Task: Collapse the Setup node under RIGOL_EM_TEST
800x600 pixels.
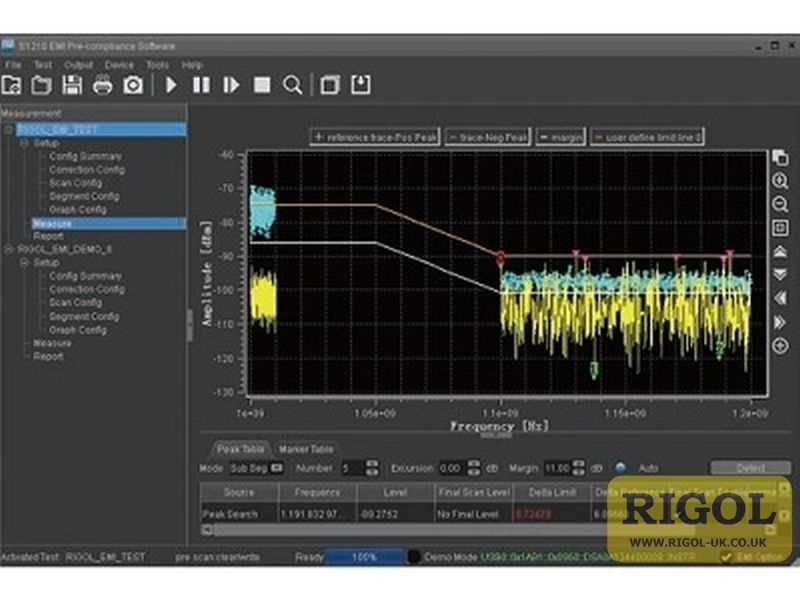Action: 24,143
